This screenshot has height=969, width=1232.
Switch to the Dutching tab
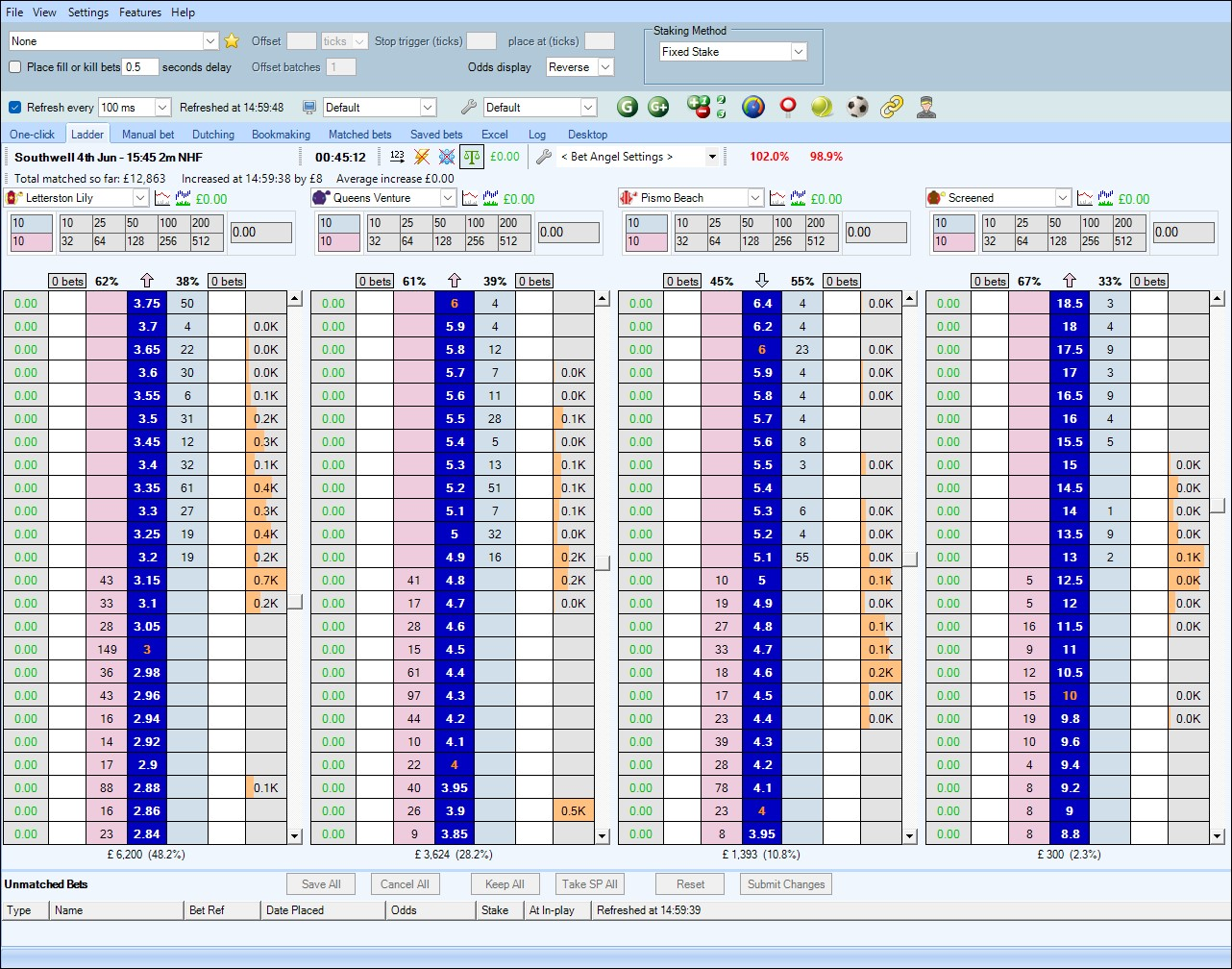213,135
